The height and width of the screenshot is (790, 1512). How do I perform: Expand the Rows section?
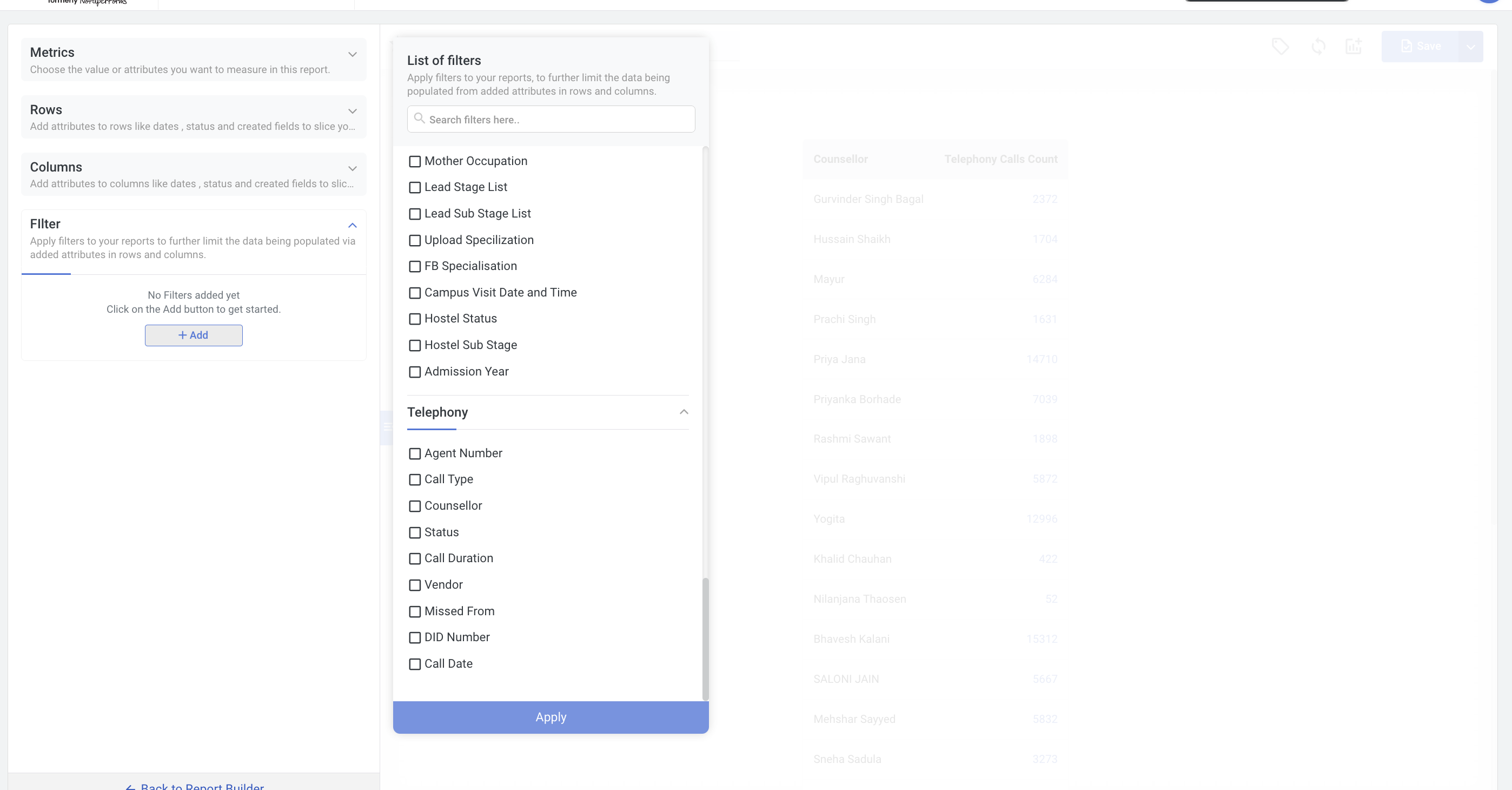[x=353, y=111]
